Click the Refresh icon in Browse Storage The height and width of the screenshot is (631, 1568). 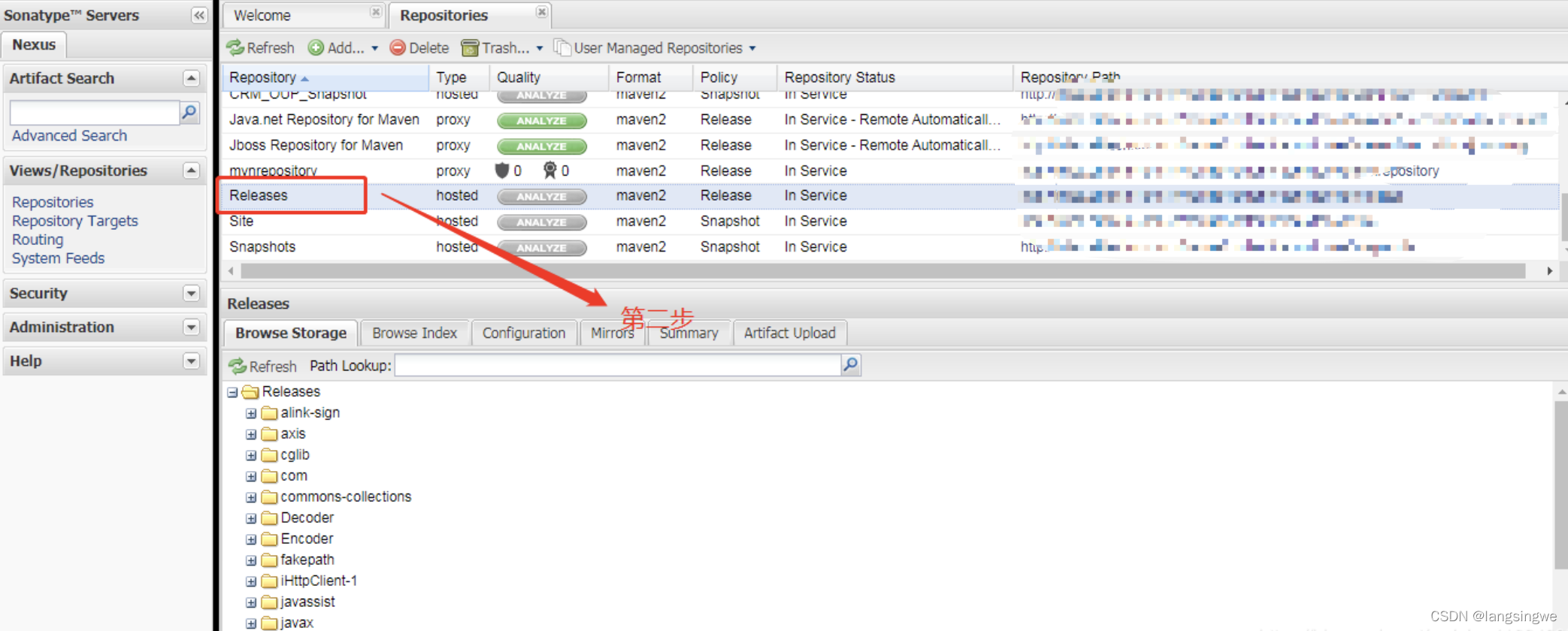[x=238, y=366]
